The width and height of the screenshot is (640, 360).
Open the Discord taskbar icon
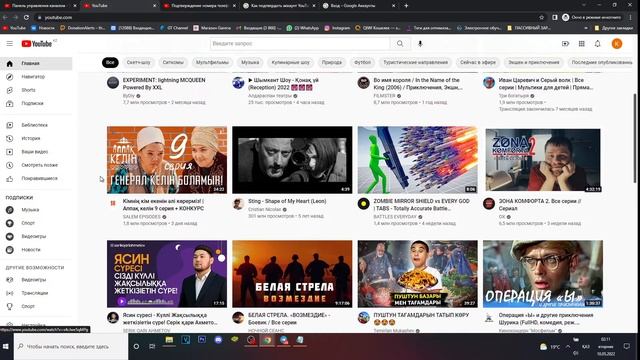click(x=218, y=340)
